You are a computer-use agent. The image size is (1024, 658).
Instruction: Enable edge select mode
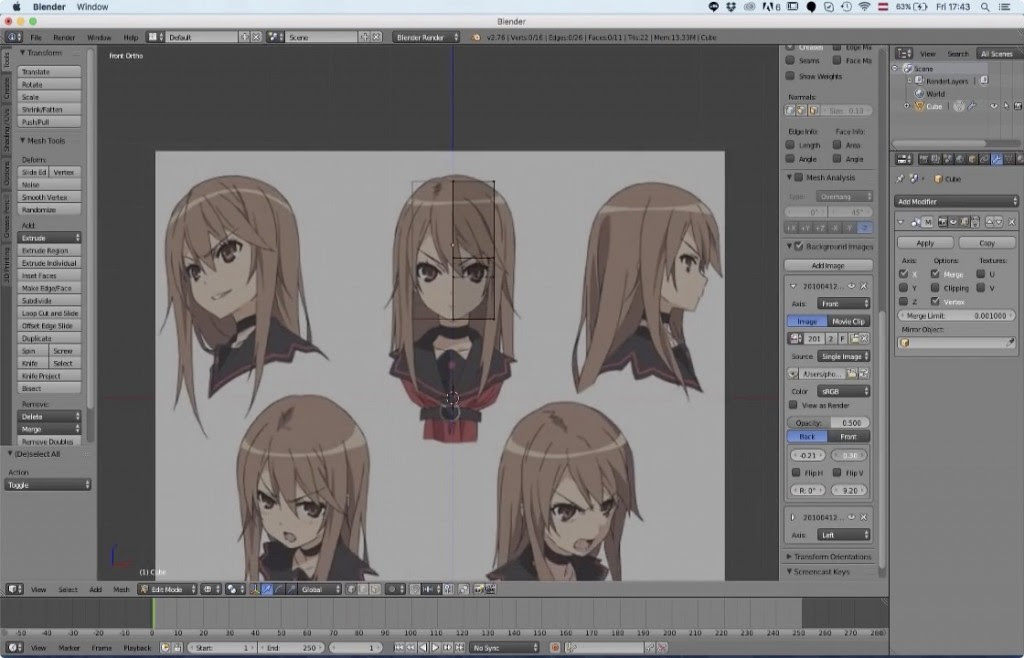(x=363, y=589)
